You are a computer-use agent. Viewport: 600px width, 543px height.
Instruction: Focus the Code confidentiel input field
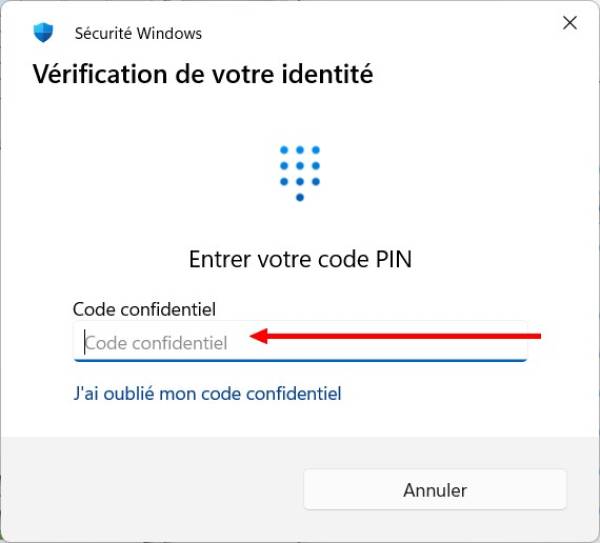[x=300, y=342]
